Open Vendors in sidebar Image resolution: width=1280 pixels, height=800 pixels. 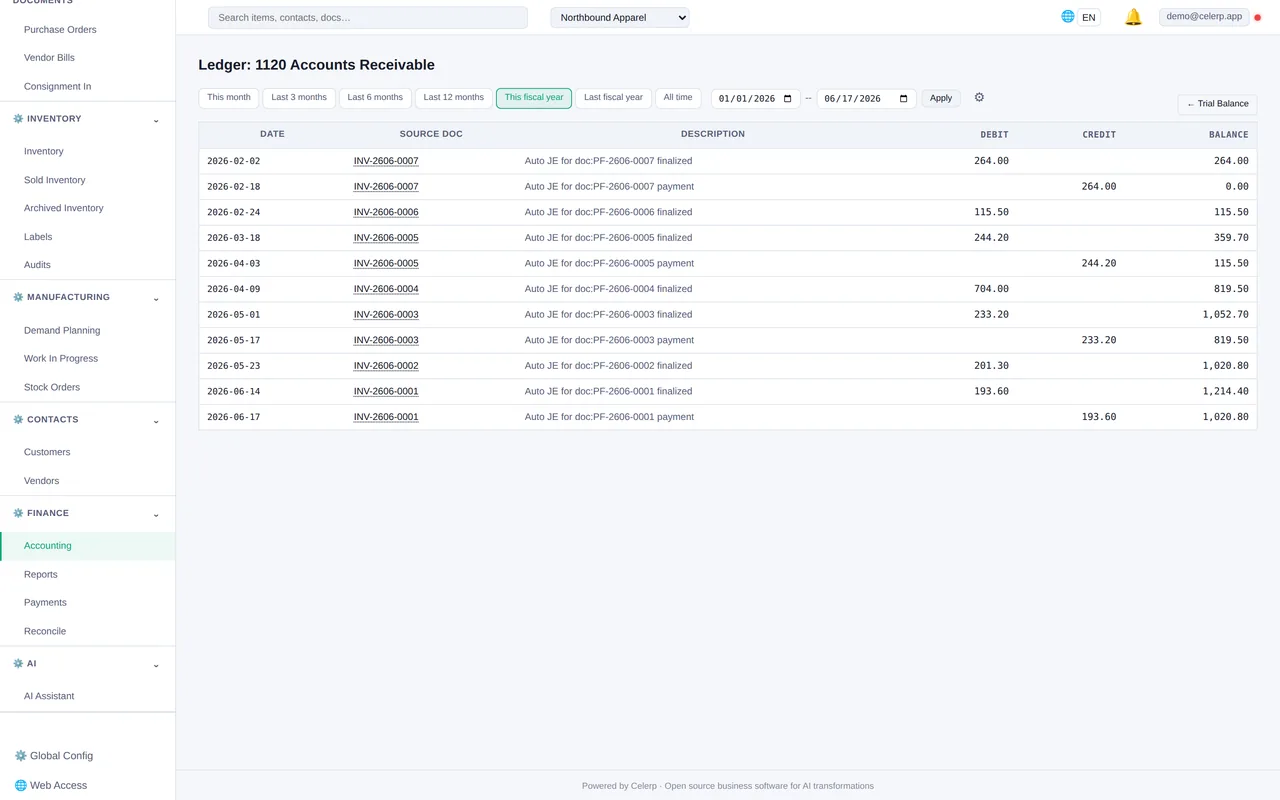click(41, 481)
